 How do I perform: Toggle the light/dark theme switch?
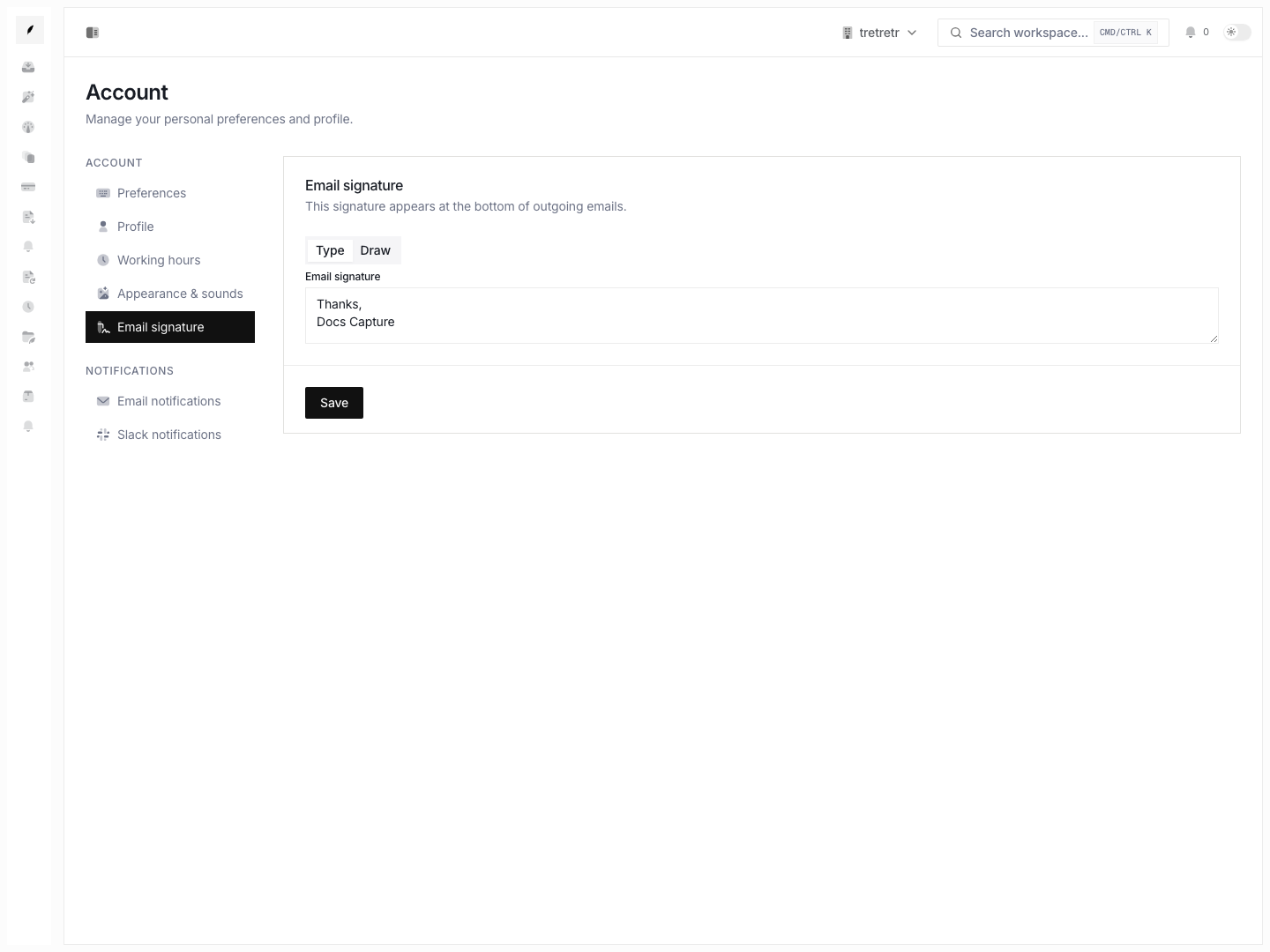(x=1237, y=33)
